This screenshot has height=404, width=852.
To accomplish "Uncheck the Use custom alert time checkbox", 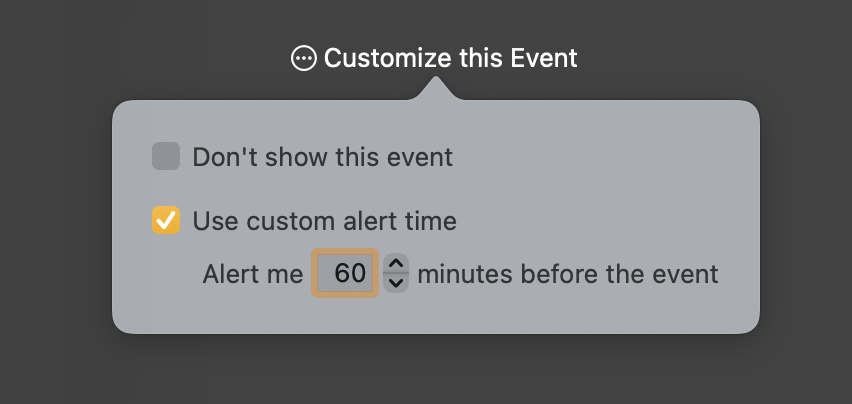I will 166,220.
